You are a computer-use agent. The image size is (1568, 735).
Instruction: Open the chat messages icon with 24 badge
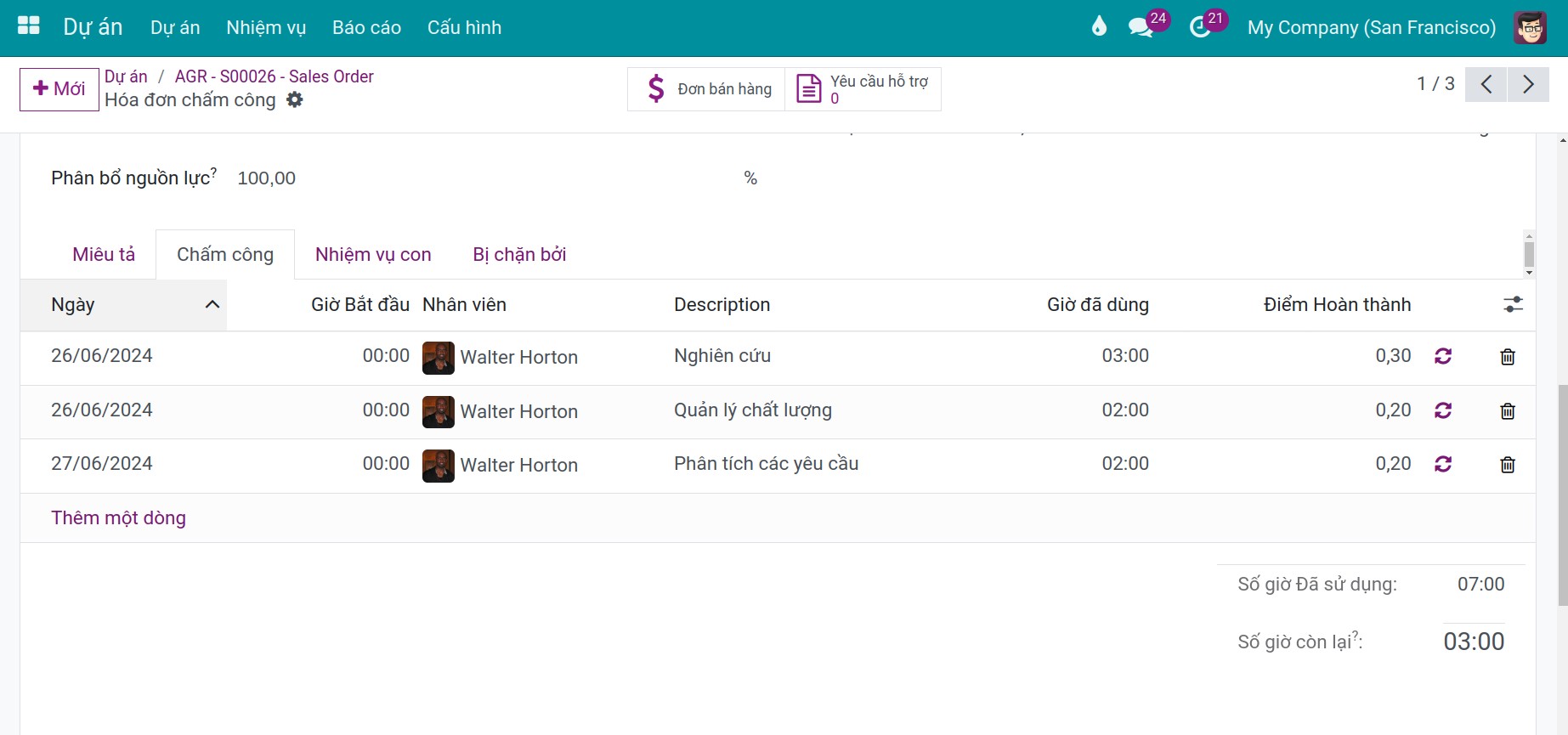1141,27
